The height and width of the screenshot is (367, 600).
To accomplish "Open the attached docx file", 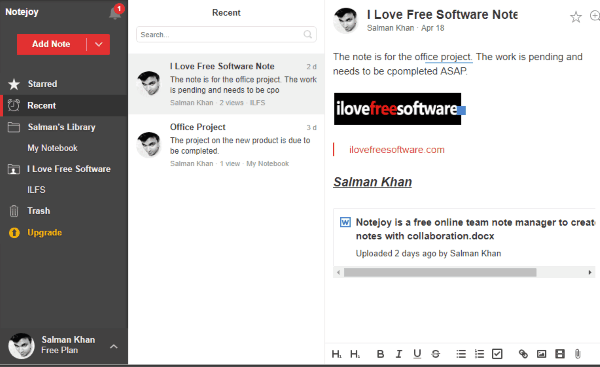I will click(x=464, y=237).
